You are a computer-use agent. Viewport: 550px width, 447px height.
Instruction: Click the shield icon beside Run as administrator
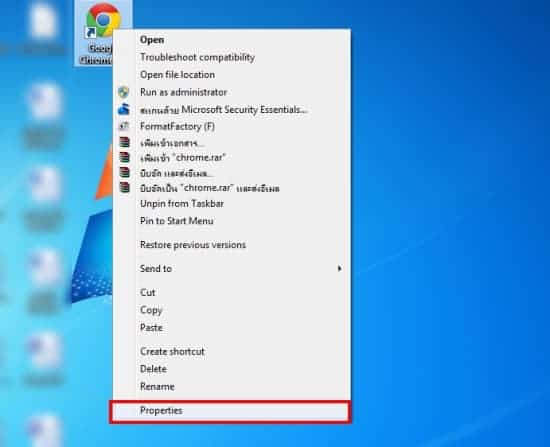123,92
